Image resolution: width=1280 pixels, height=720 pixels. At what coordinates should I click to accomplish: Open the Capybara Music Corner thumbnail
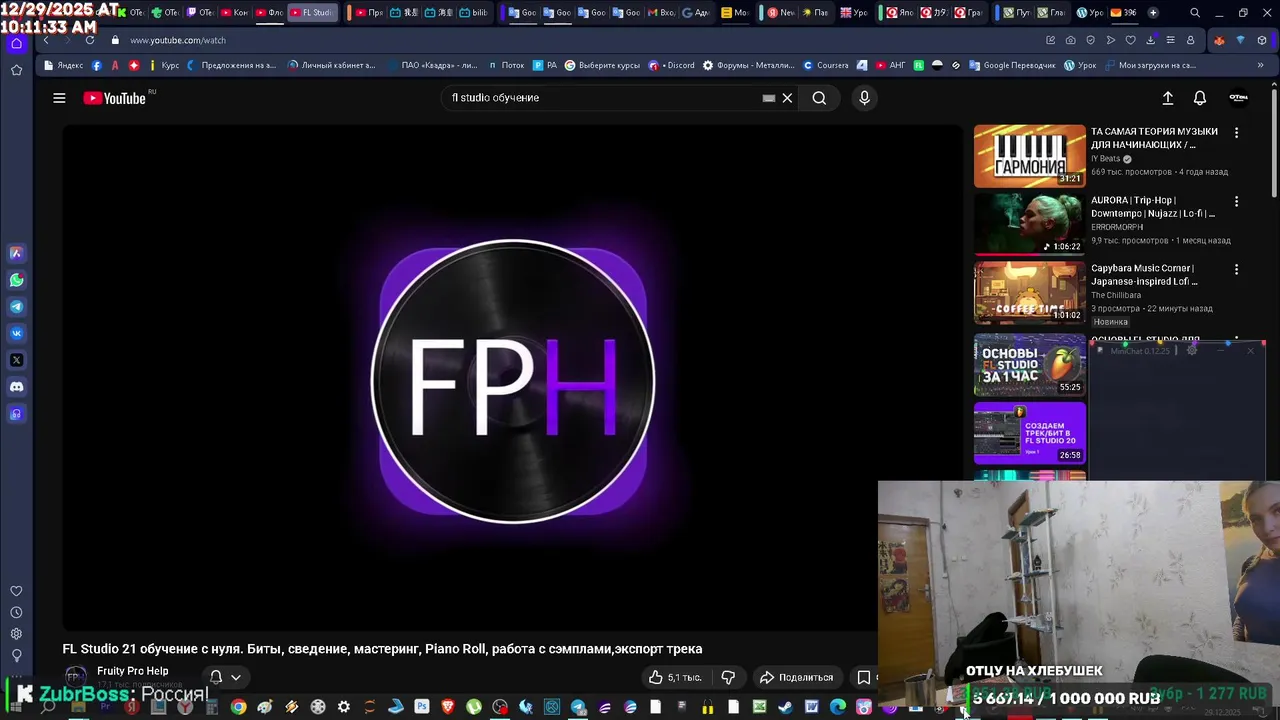click(1029, 292)
